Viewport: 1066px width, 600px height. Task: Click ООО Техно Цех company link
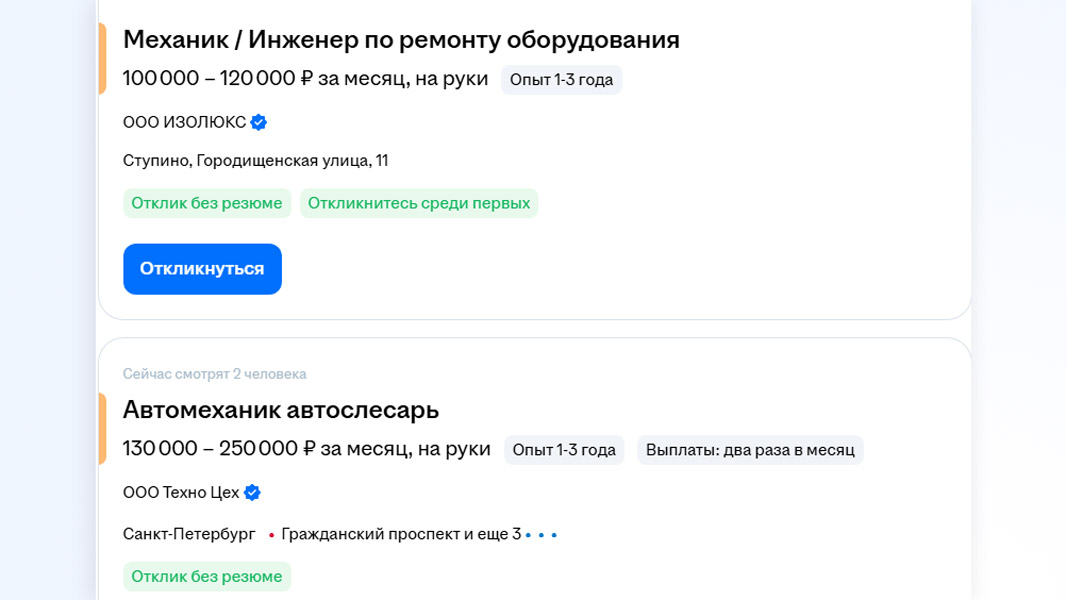point(181,492)
